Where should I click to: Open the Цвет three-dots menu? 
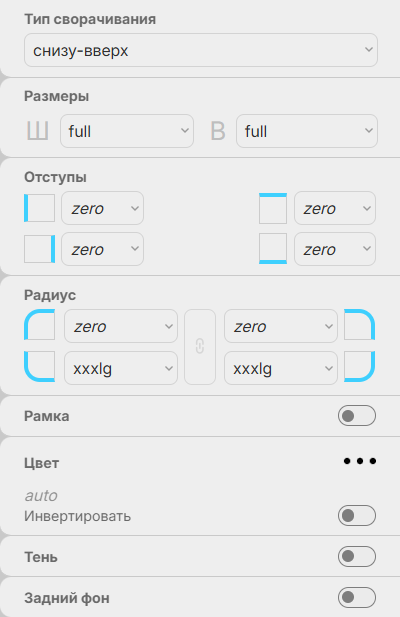coord(359,461)
